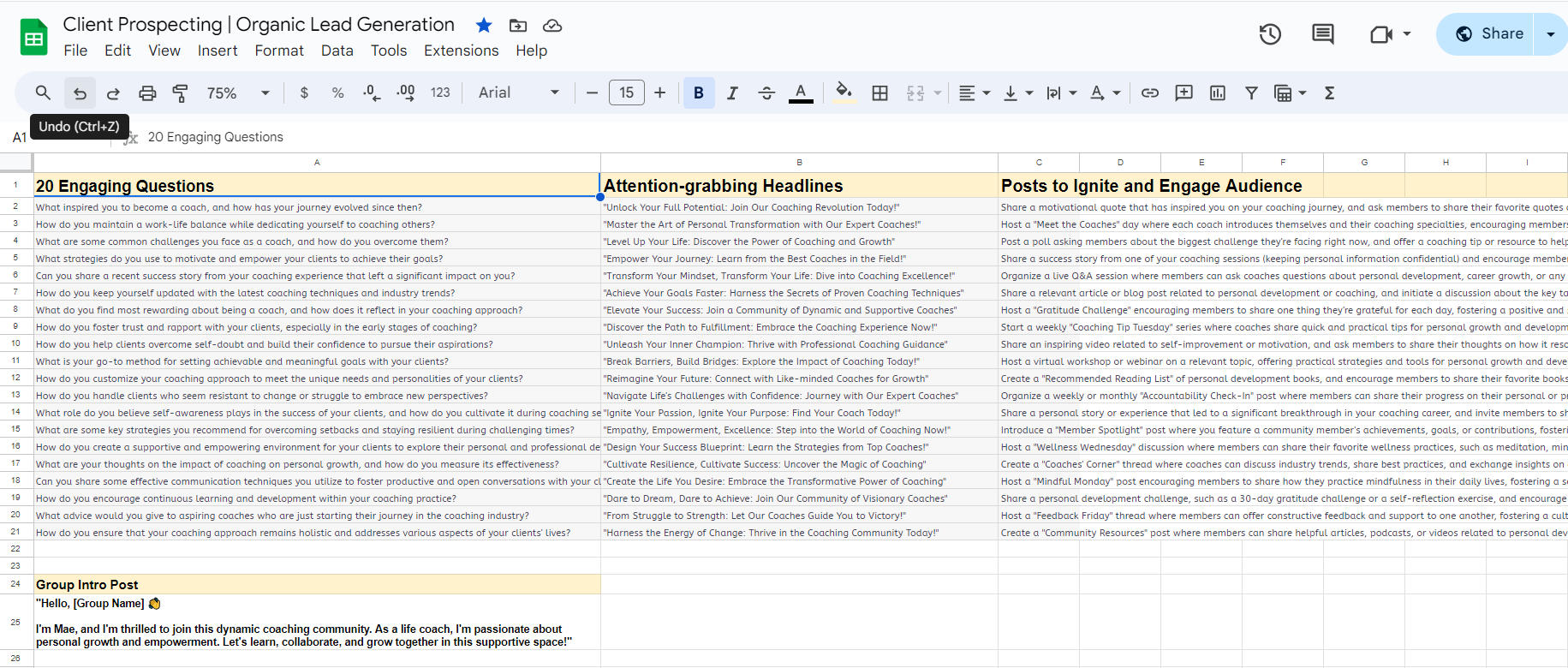Select column B header
This screenshot has height=668, width=1568.
tap(799, 162)
